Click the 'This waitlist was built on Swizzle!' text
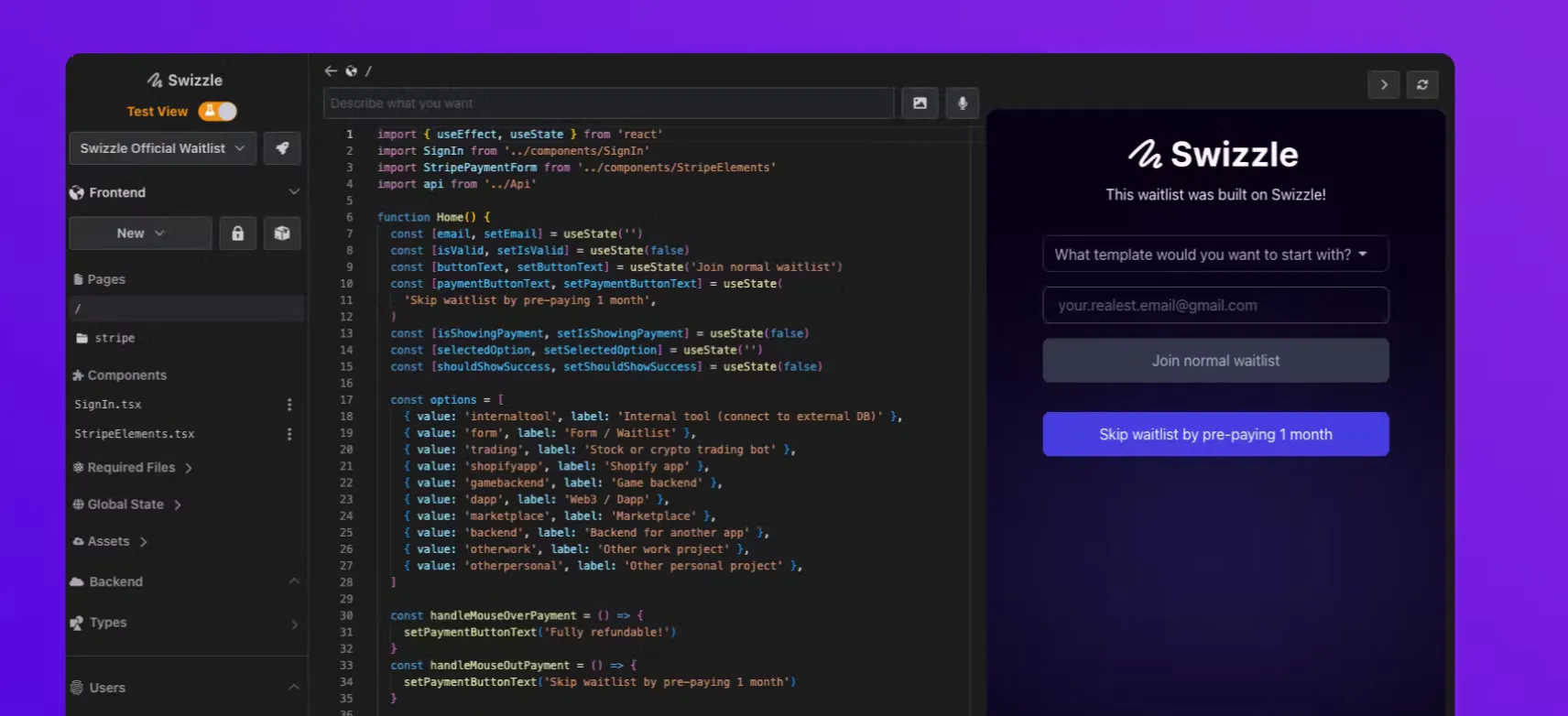This screenshot has height=716, width=1568. [1215, 195]
